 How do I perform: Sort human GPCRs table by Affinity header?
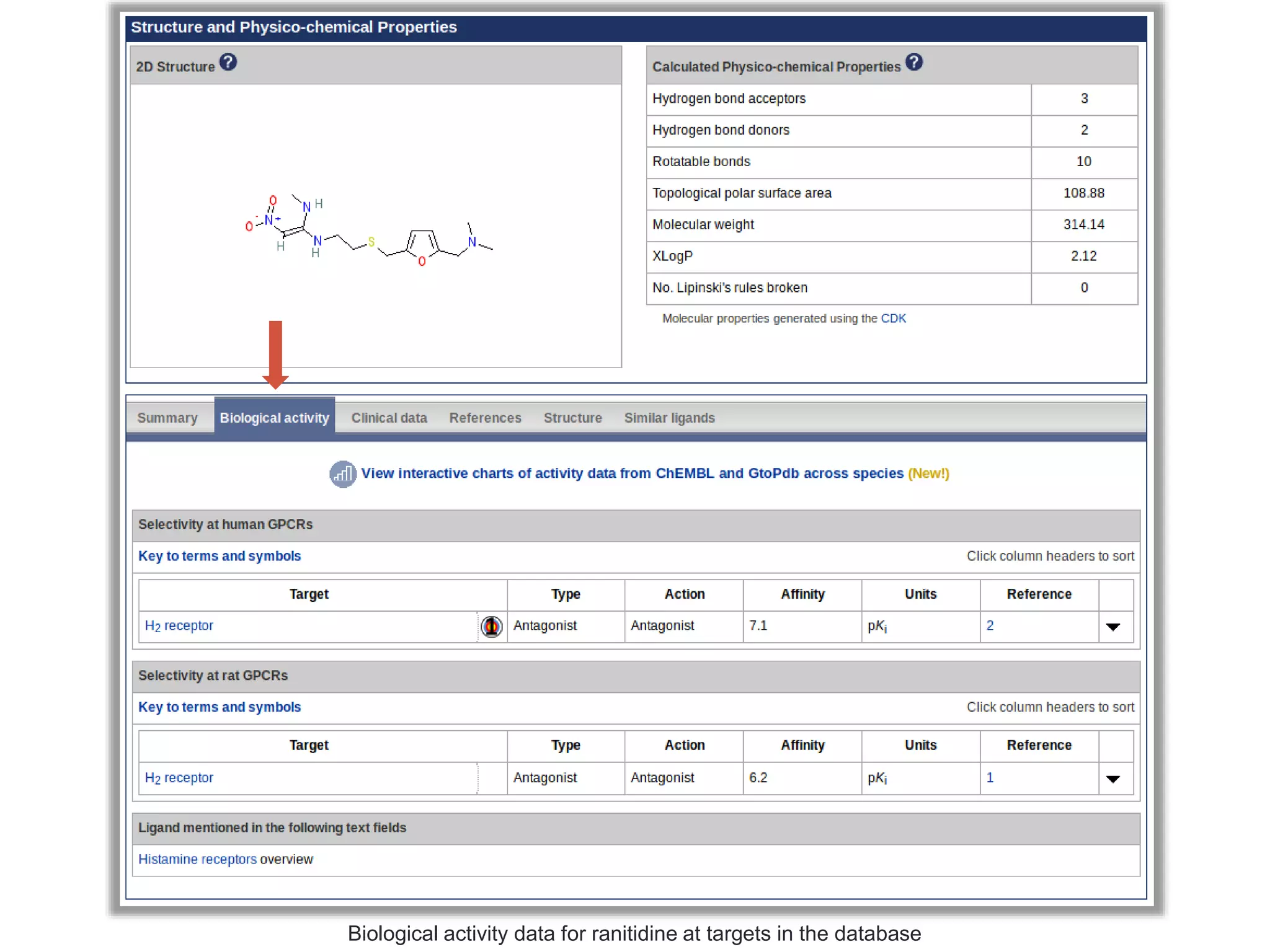coord(803,594)
